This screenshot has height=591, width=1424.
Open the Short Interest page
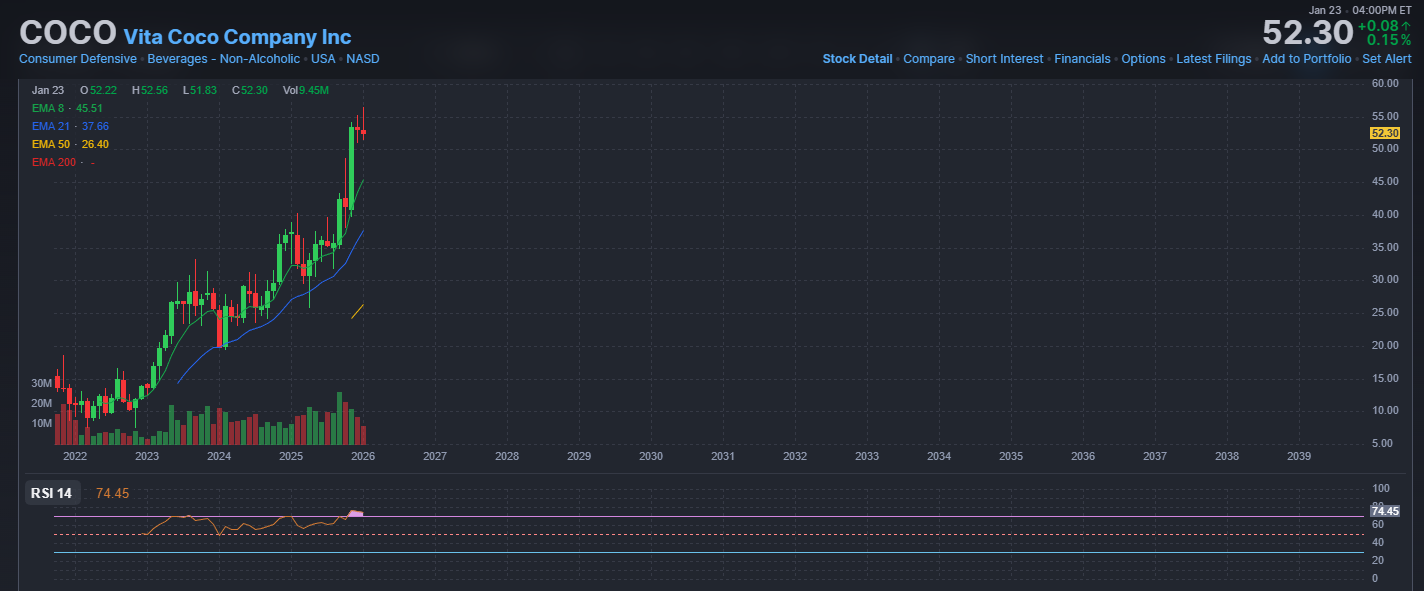click(x=1004, y=59)
